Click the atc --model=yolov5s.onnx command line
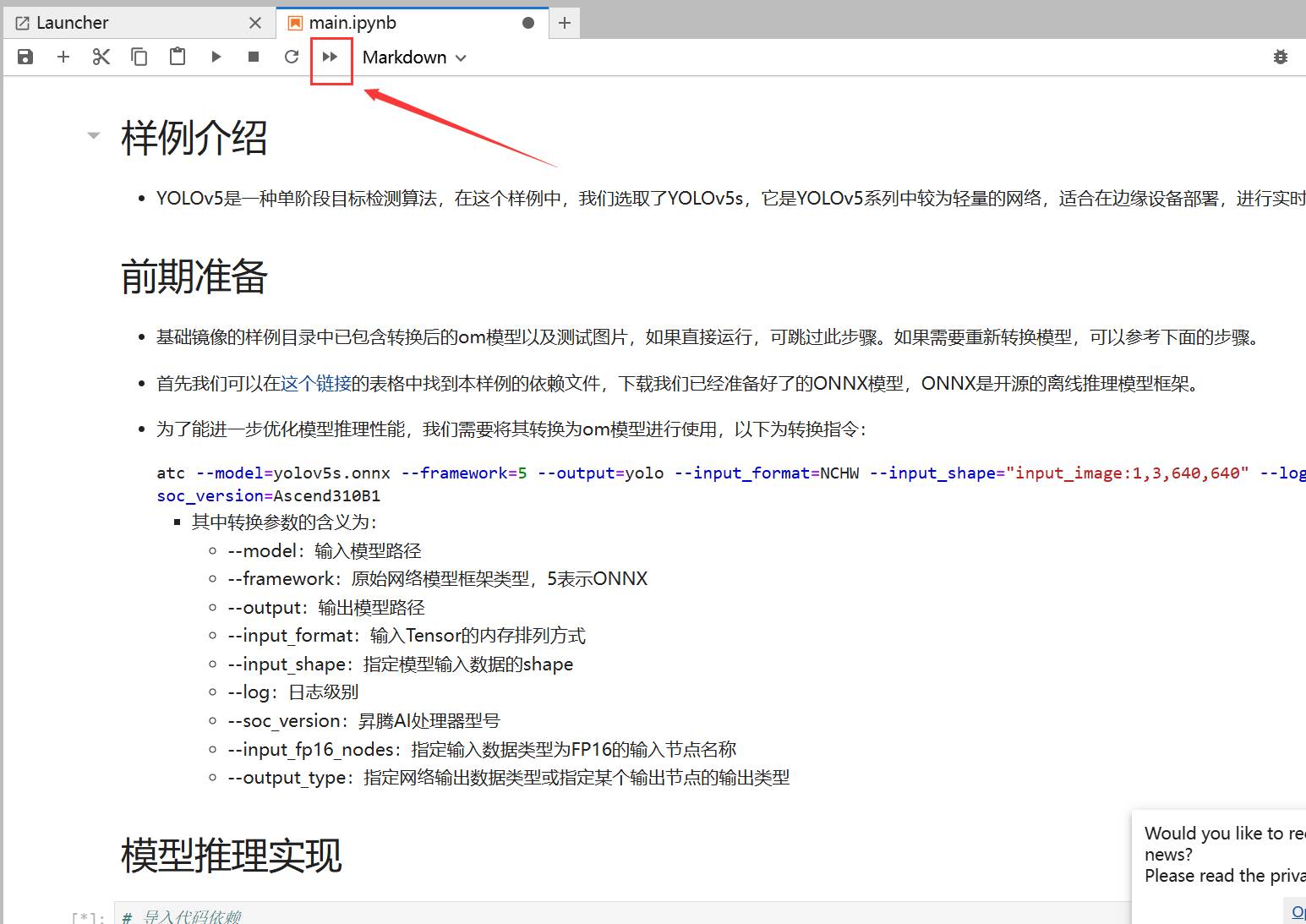Image resolution: width=1306 pixels, height=924 pixels. click(731, 473)
